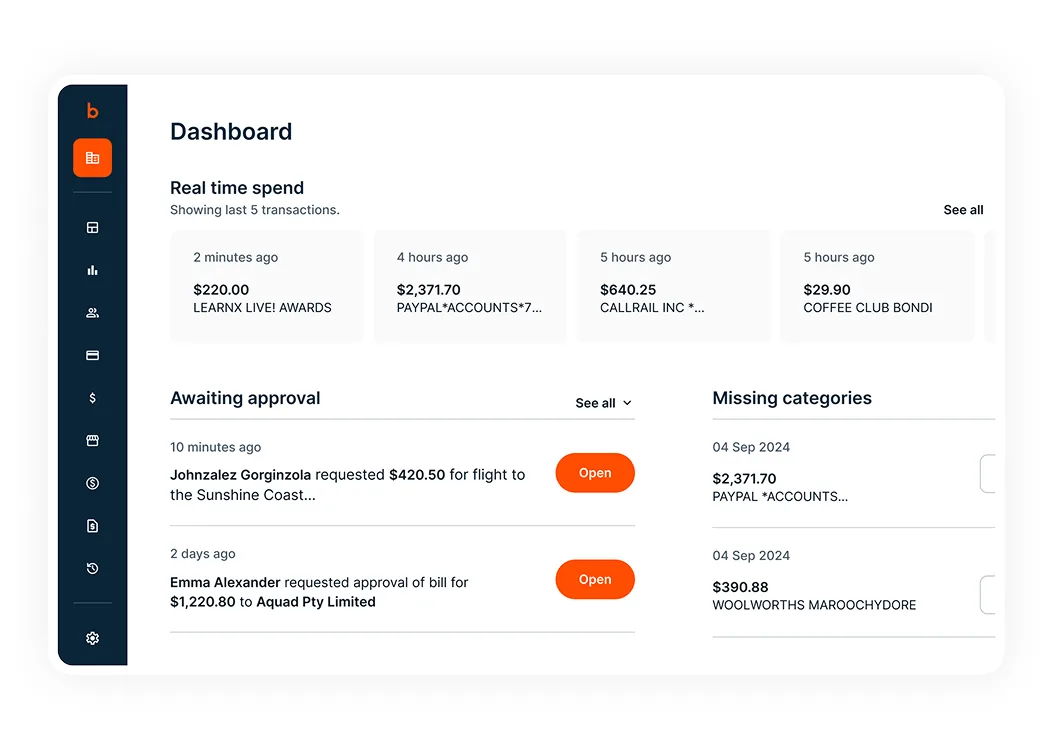Click the orange building icon in sidebar

tap(92, 158)
